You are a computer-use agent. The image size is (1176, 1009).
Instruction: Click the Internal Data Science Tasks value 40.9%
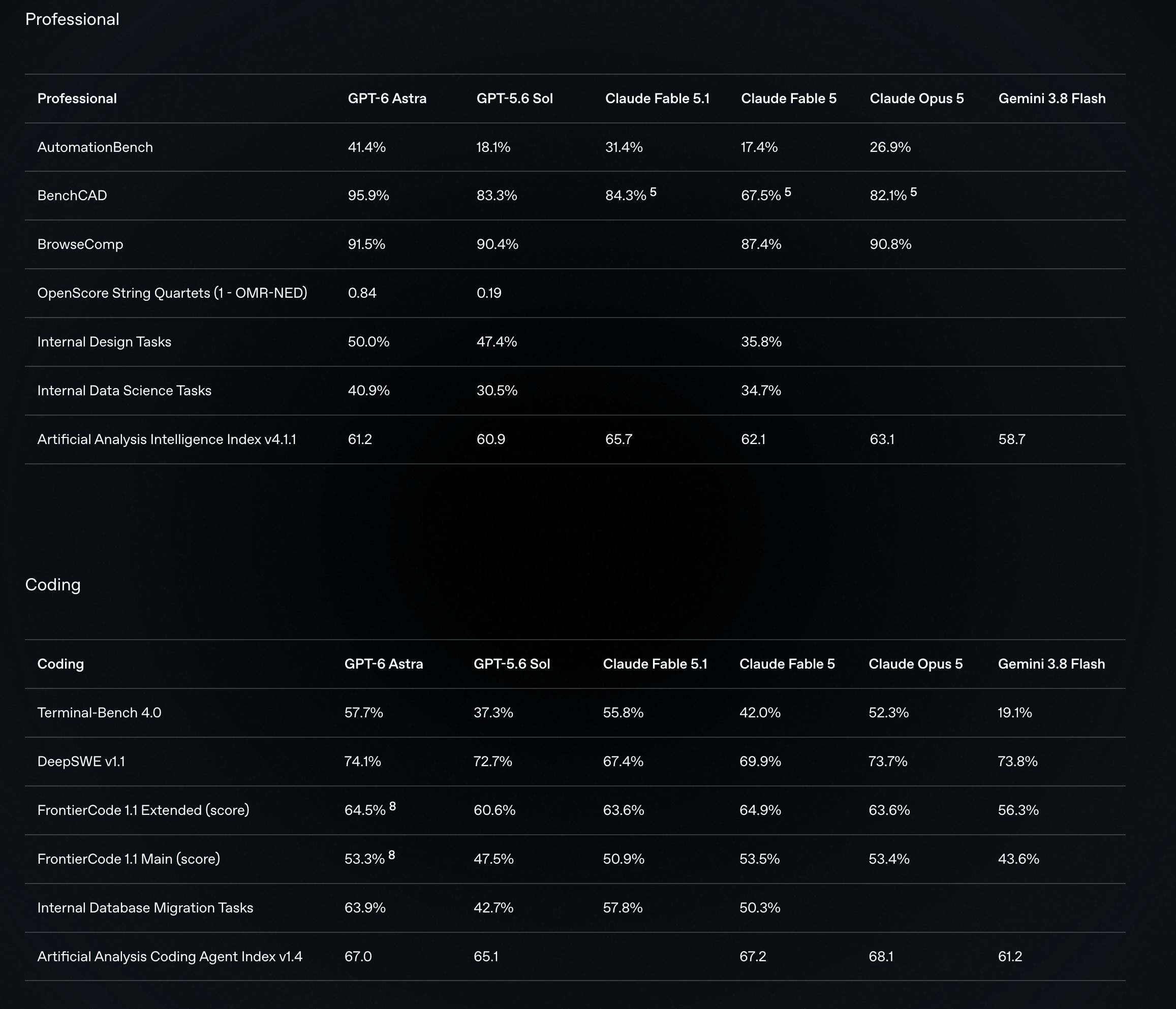click(369, 390)
